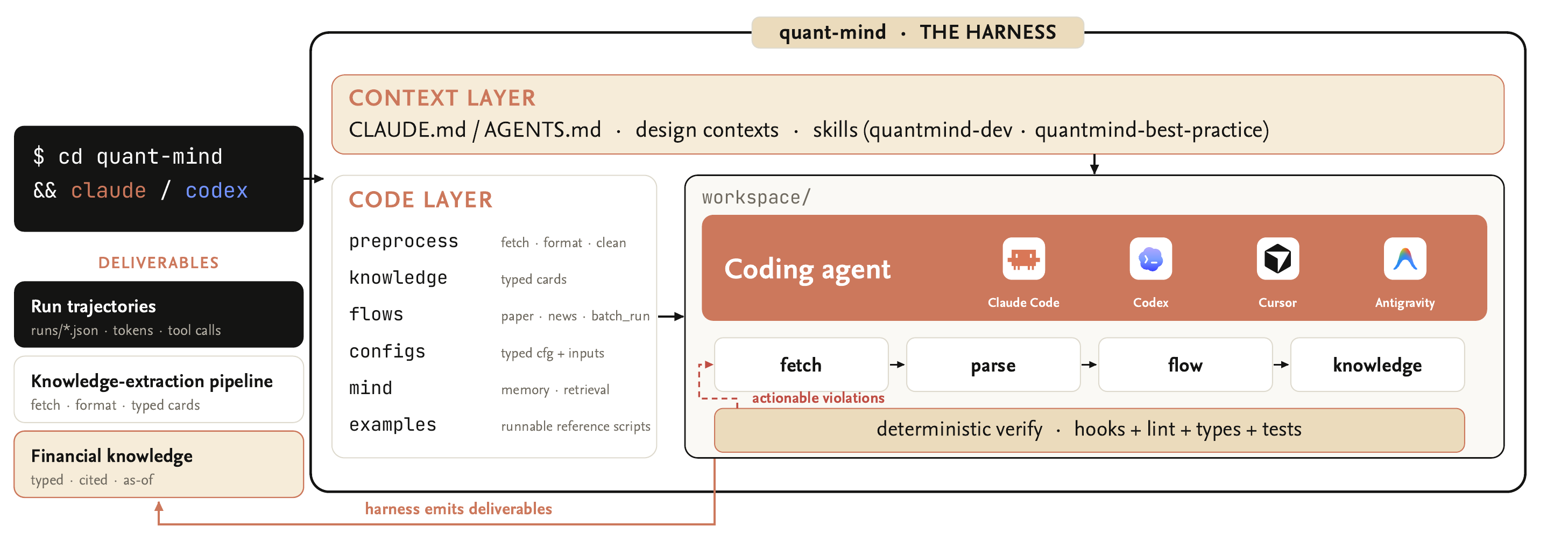Click 'design contexts' in context layer
The width and height of the screenshot is (1568, 540).
pyautogui.click(x=707, y=130)
